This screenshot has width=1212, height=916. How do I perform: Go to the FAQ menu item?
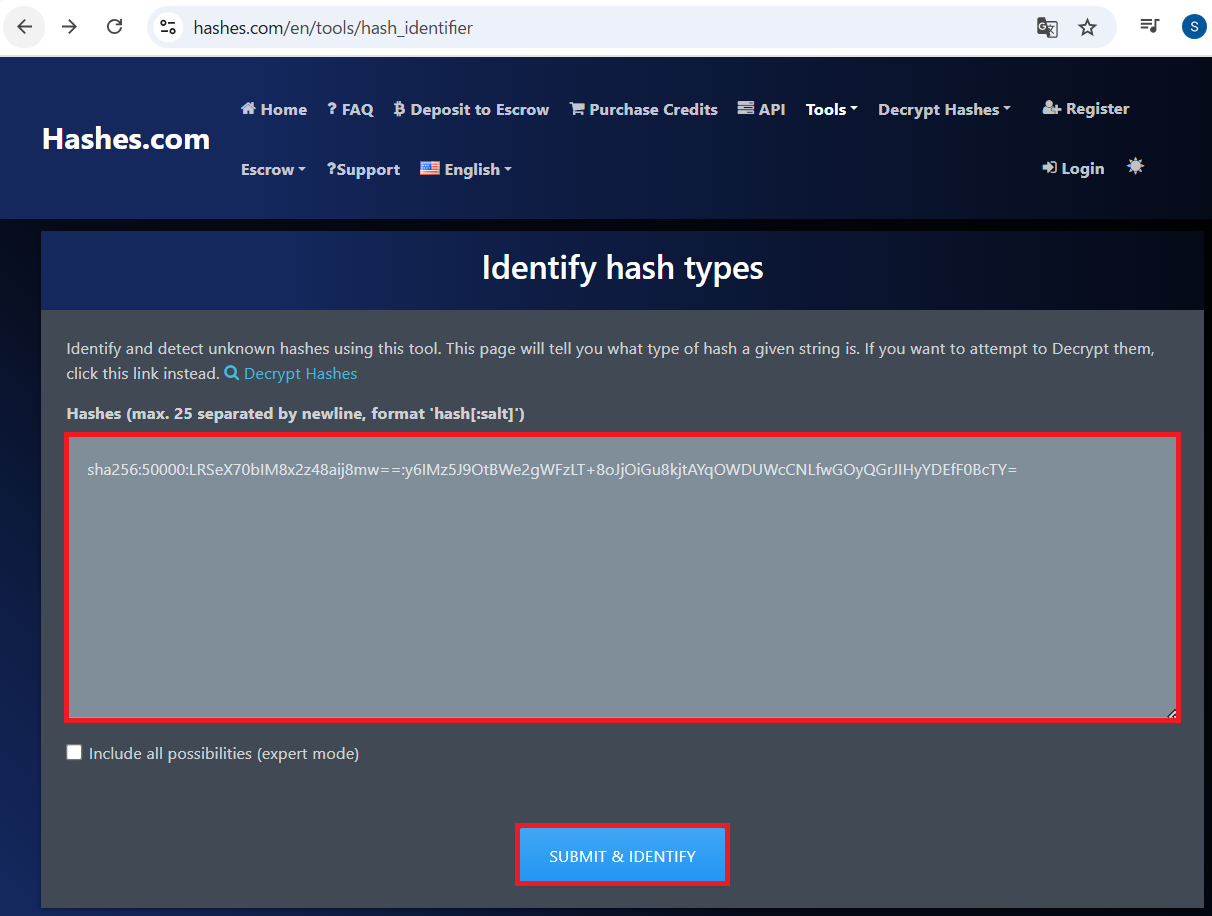[x=350, y=110]
